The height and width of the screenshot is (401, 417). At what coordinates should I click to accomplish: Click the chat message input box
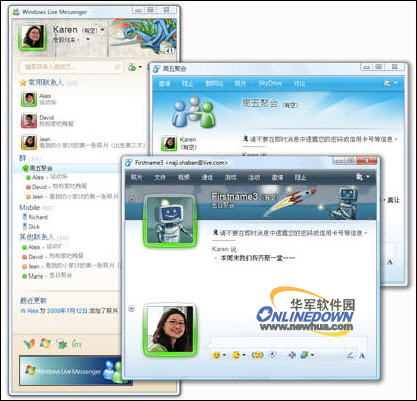tap(289, 342)
